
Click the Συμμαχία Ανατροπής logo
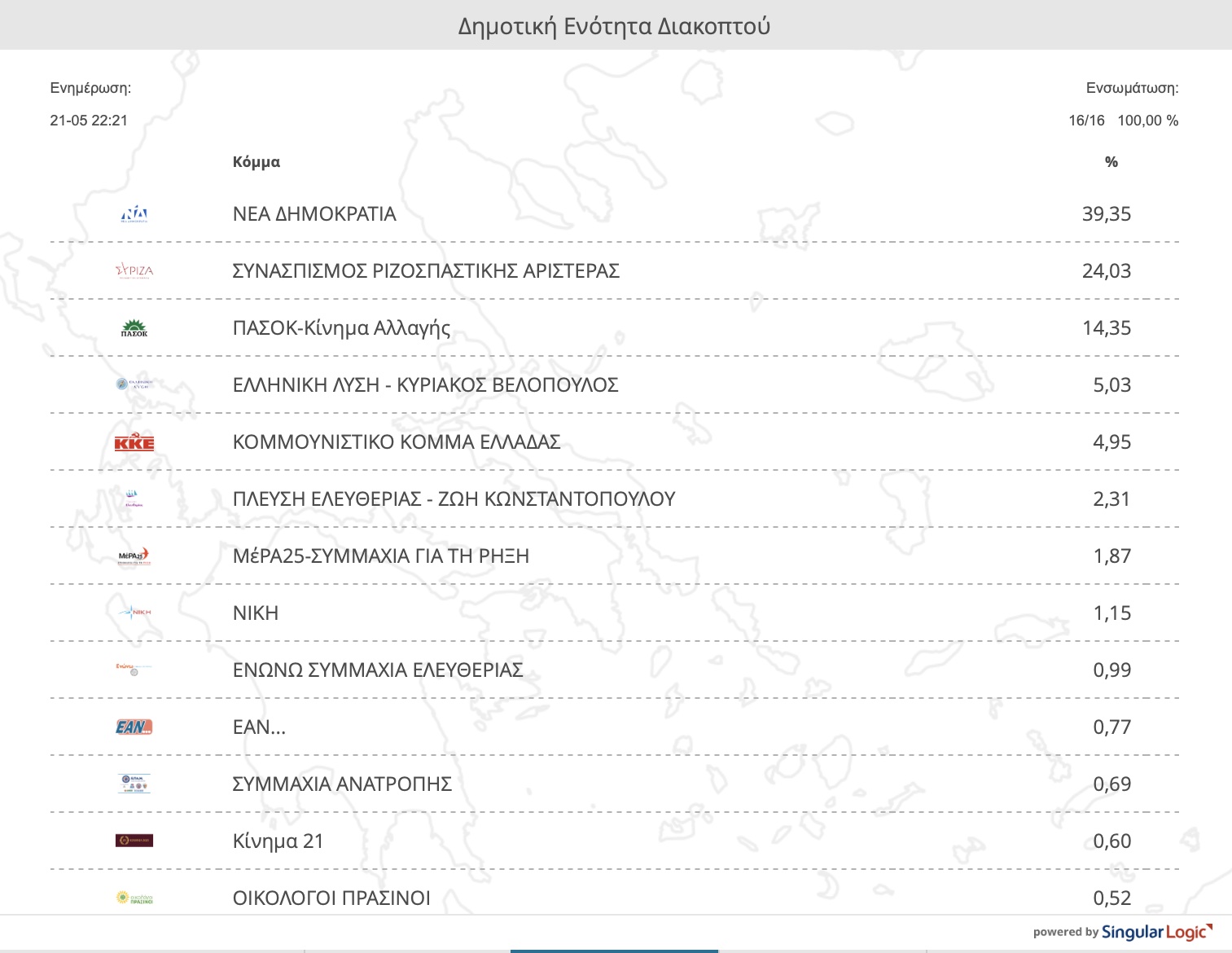[x=134, y=784]
